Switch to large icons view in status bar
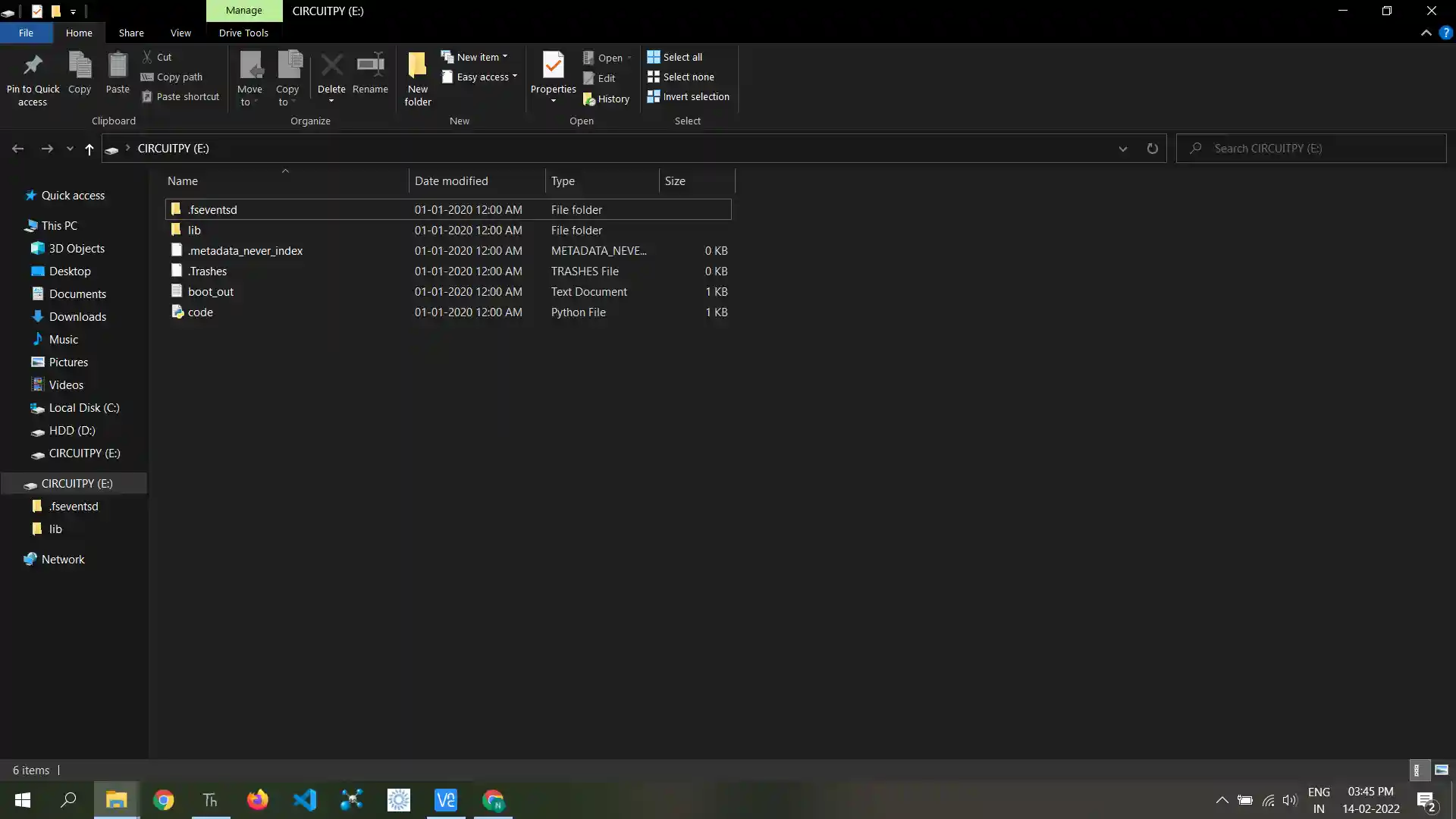Viewport: 1456px width, 819px height. point(1442,770)
